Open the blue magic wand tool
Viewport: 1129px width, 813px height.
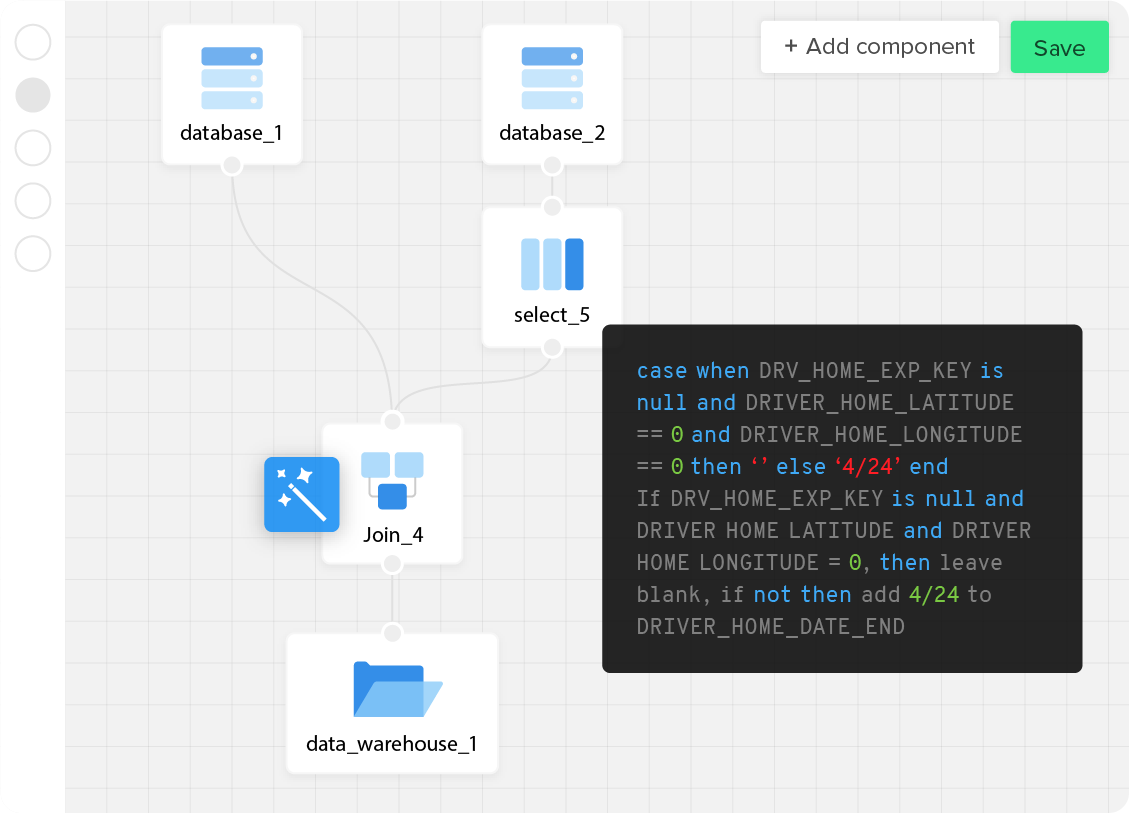(x=302, y=494)
